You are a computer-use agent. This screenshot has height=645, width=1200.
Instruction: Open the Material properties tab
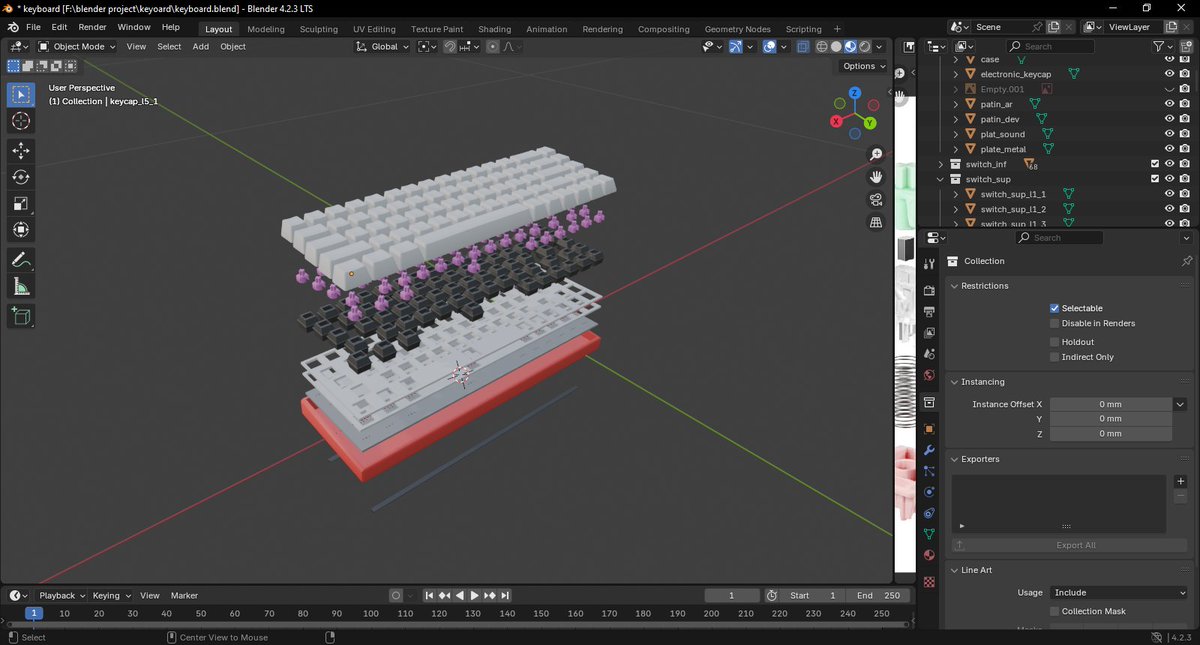(x=929, y=555)
